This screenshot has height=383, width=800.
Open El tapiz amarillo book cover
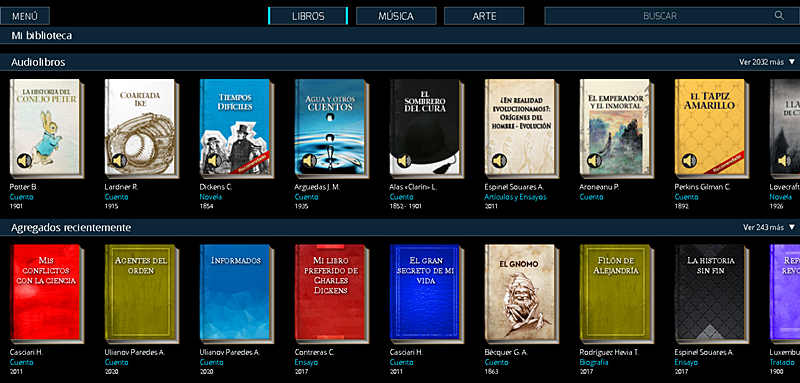pyautogui.click(x=711, y=128)
